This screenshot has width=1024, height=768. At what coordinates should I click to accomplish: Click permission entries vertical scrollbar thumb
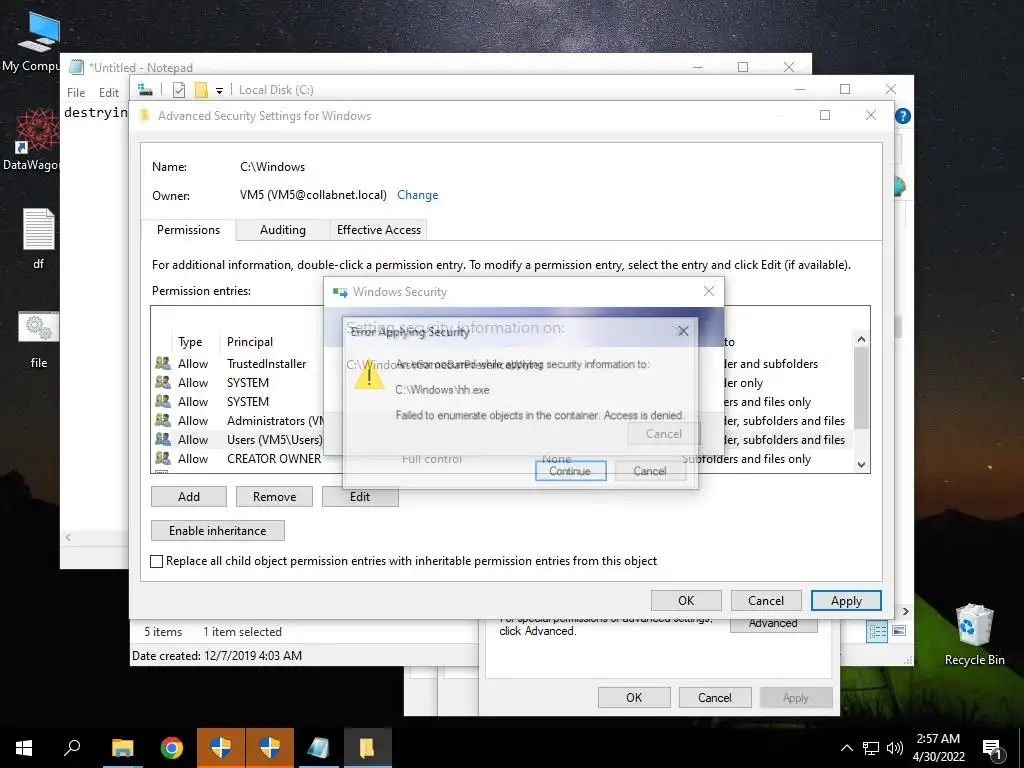[x=861, y=388]
